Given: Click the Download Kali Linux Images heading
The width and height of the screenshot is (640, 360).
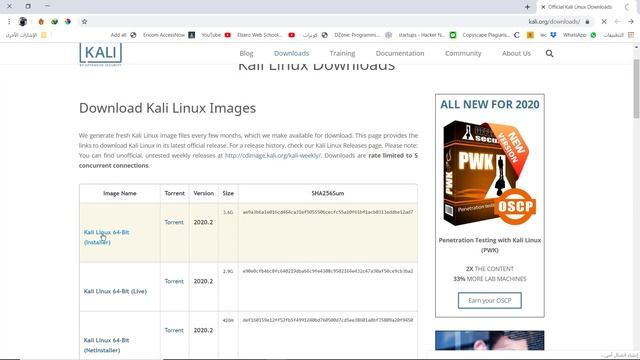Looking at the screenshot, I should pyautogui.click(x=167, y=108).
